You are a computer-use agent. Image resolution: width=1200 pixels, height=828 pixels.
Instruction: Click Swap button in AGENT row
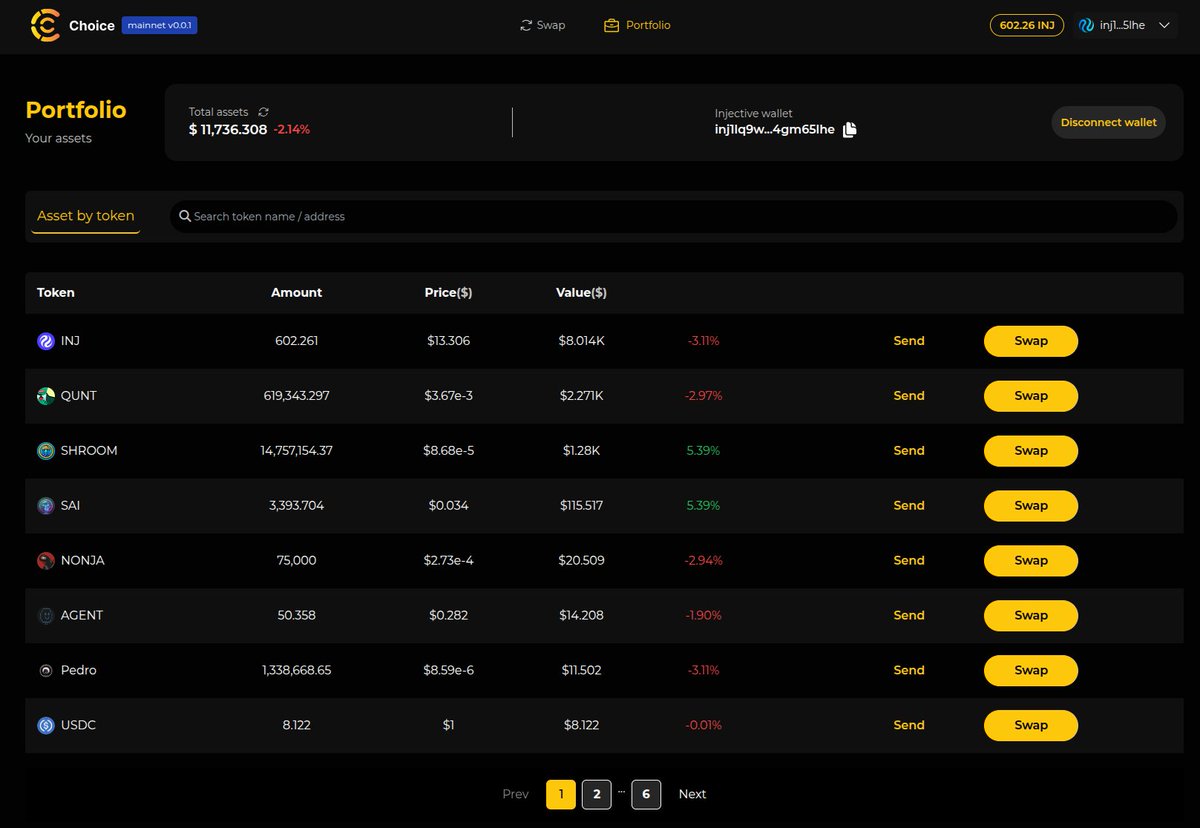coord(1031,616)
